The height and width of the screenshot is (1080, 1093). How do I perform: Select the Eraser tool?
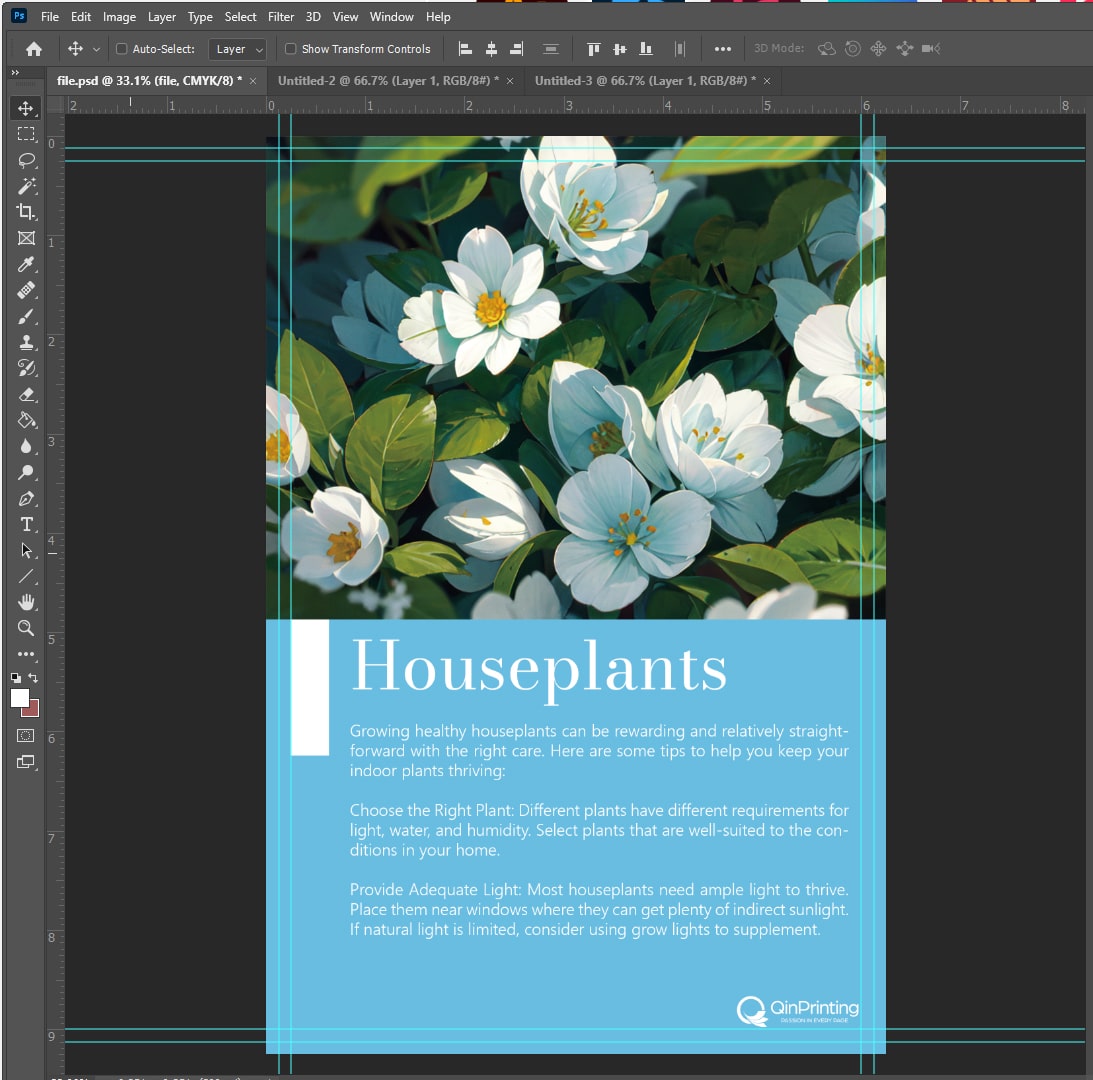click(26, 395)
